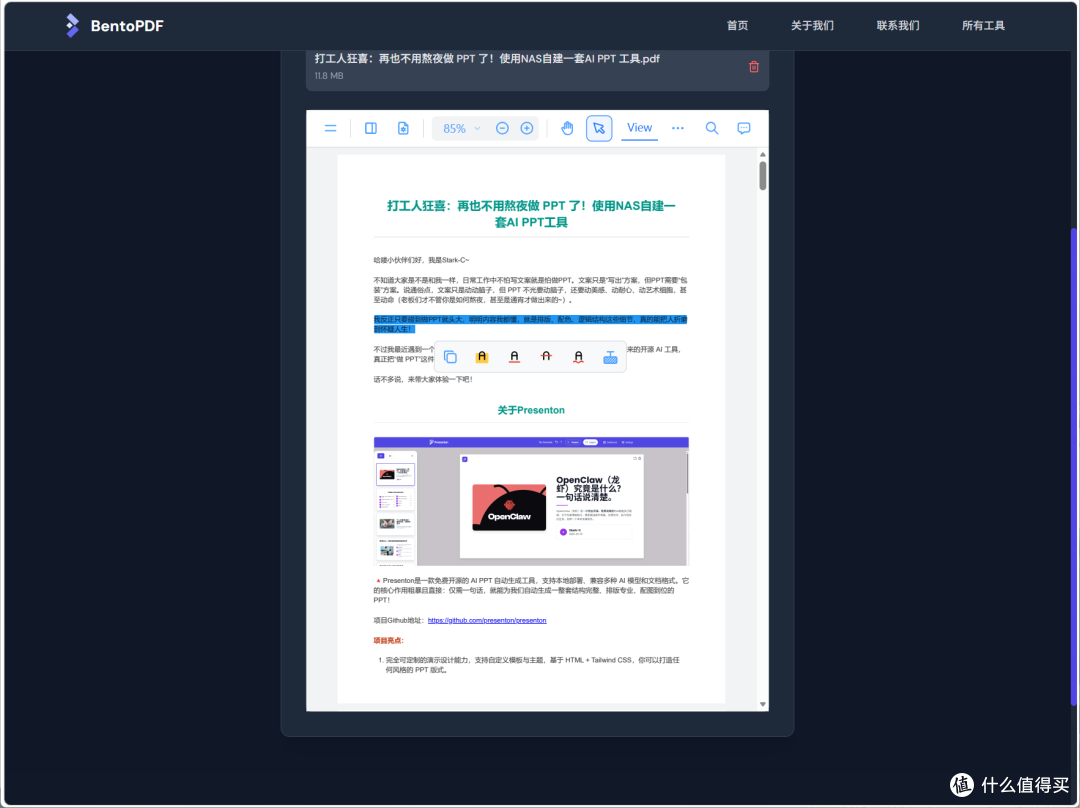Copy selected text with the copy icon
This screenshot has width=1080, height=808.
click(450, 357)
